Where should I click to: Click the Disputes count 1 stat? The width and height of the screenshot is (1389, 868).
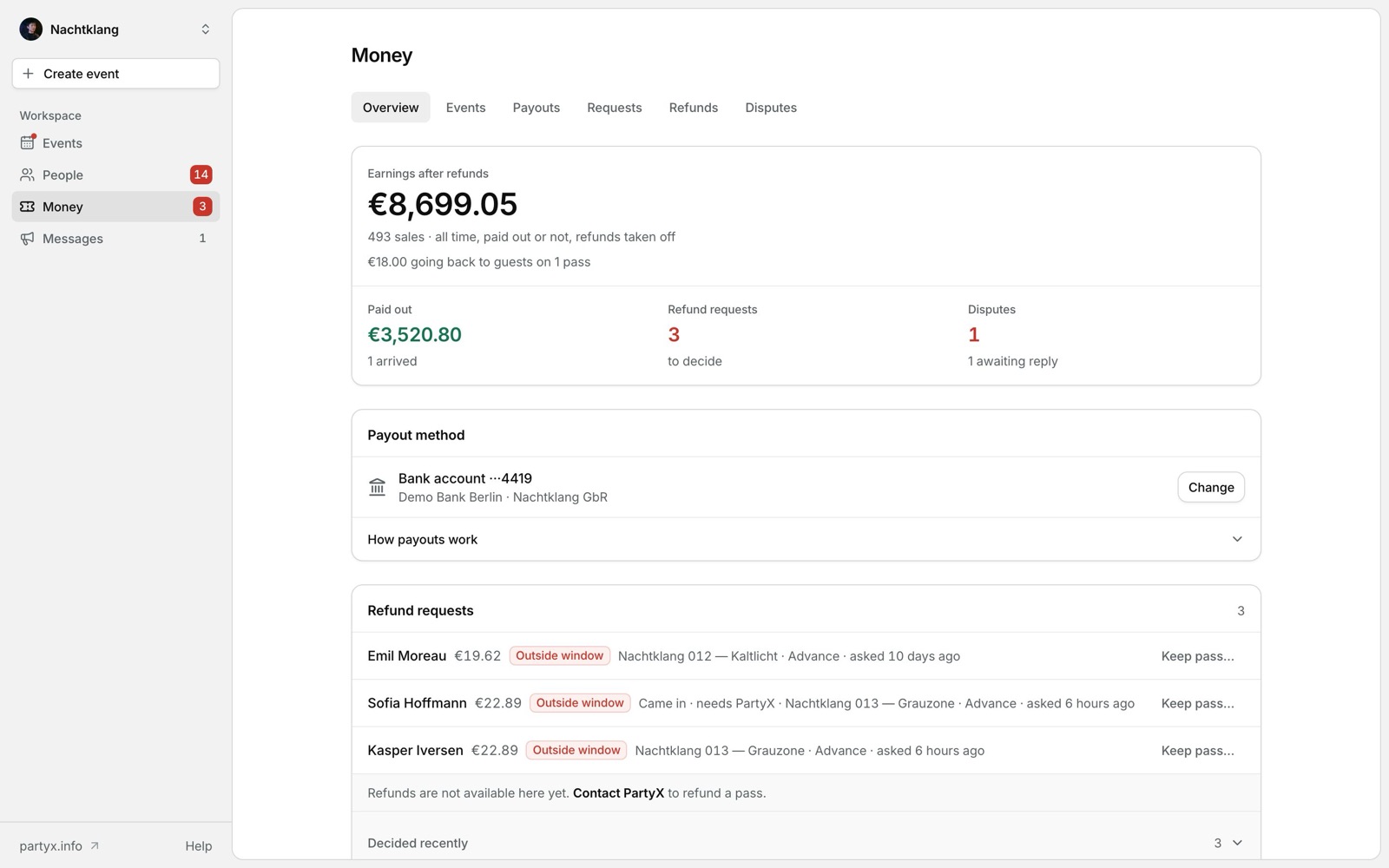pyautogui.click(x=973, y=334)
